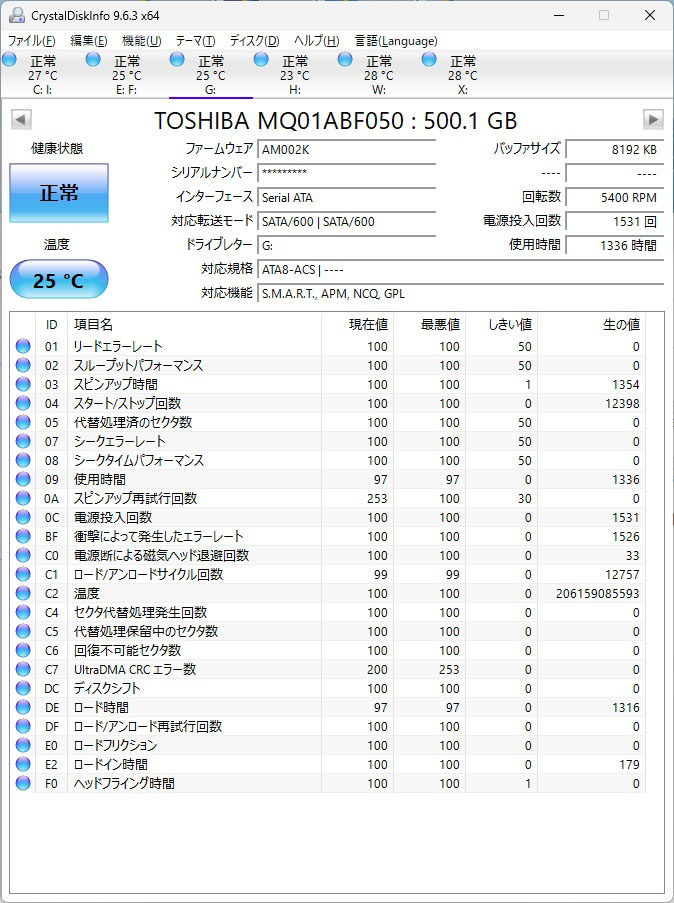The width and height of the screenshot is (674, 903).
Task: Select disk X: tab
Action: (463, 74)
